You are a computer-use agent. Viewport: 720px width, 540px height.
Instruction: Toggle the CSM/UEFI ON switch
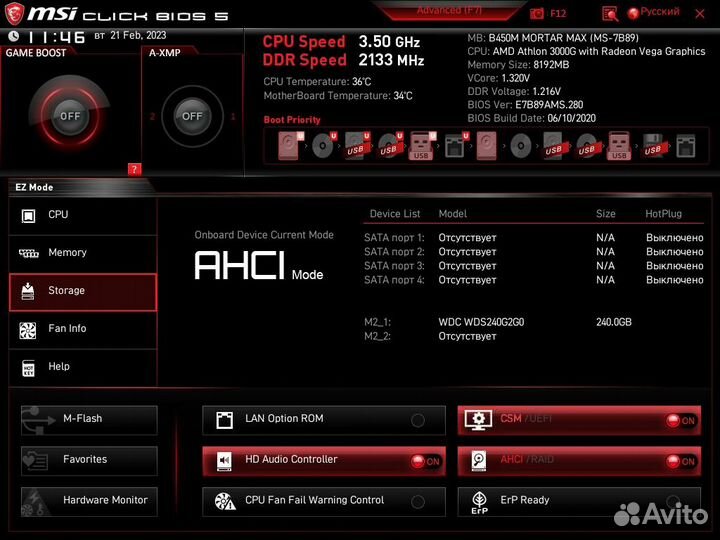[x=681, y=420]
